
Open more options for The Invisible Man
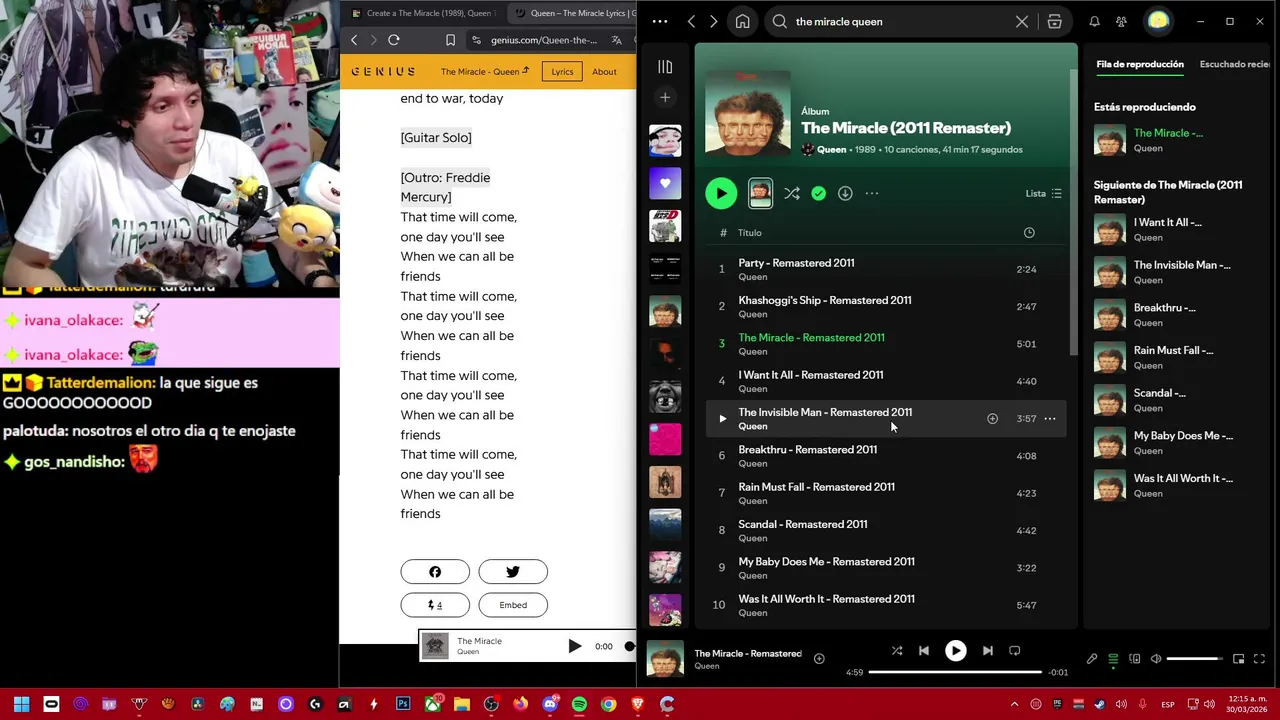(x=1049, y=419)
